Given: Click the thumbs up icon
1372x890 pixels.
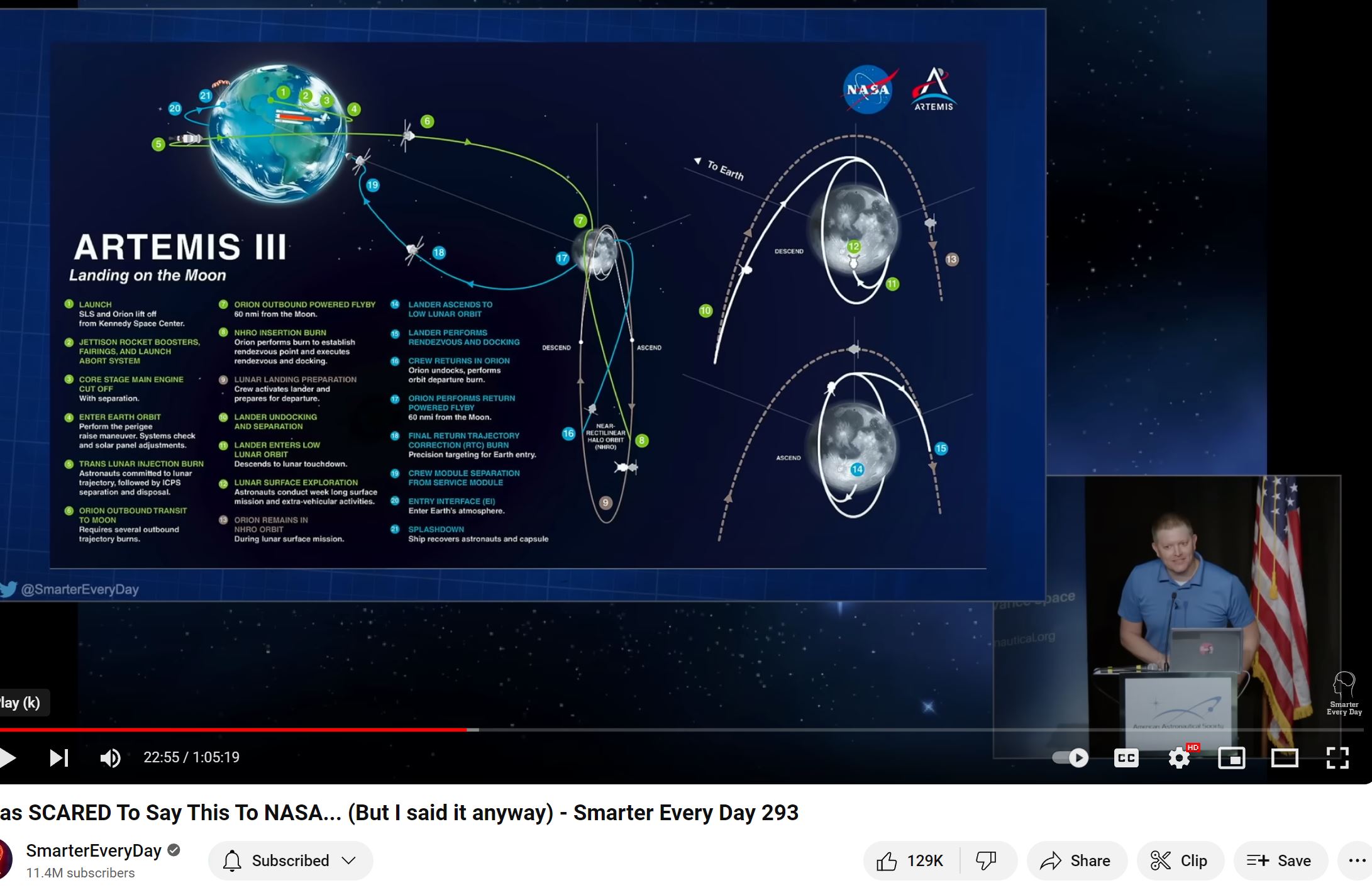Looking at the screenshot, I should pos(887,860).
